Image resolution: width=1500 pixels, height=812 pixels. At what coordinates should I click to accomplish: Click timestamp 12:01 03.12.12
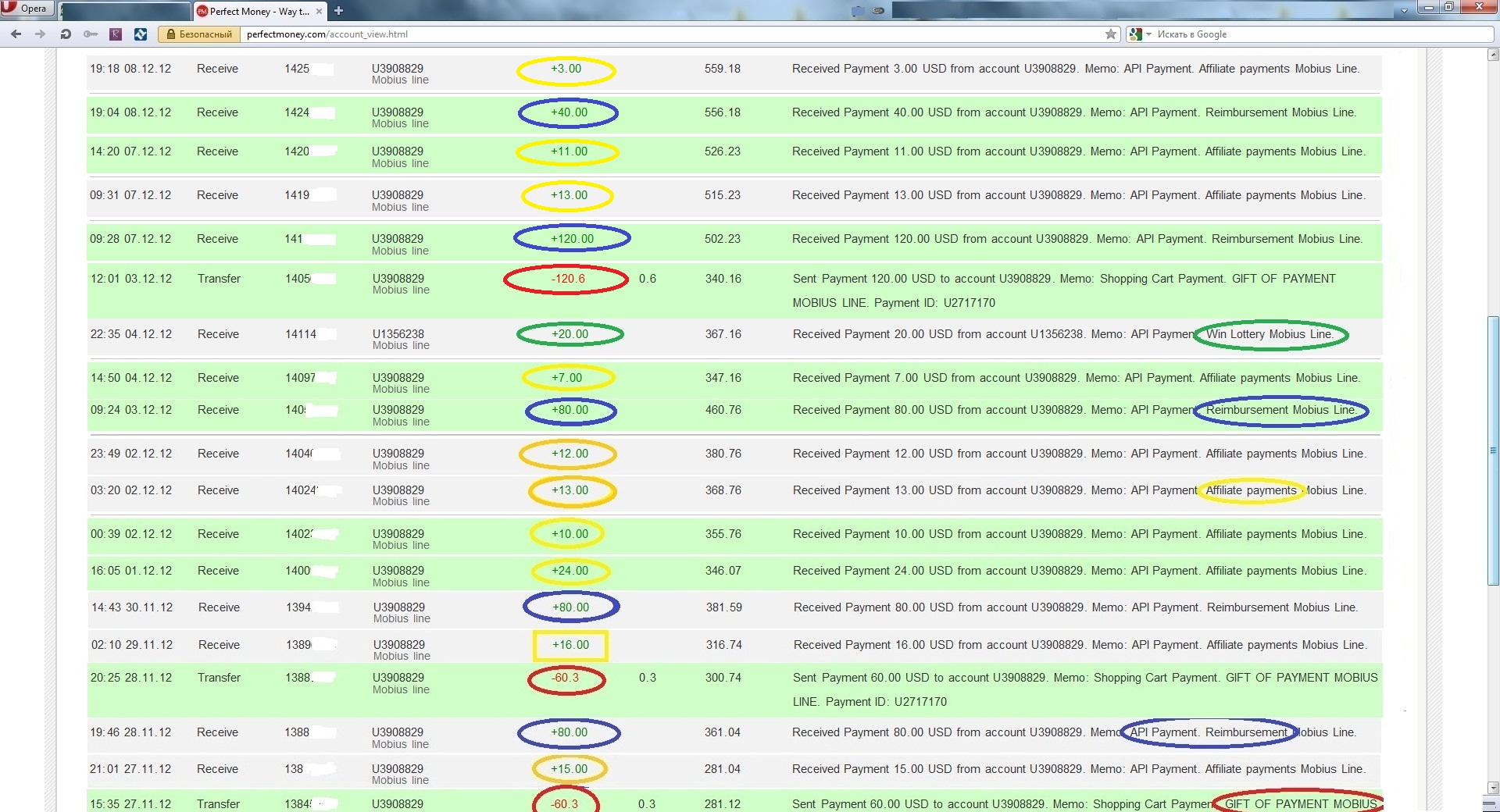[x=131, y=279]
